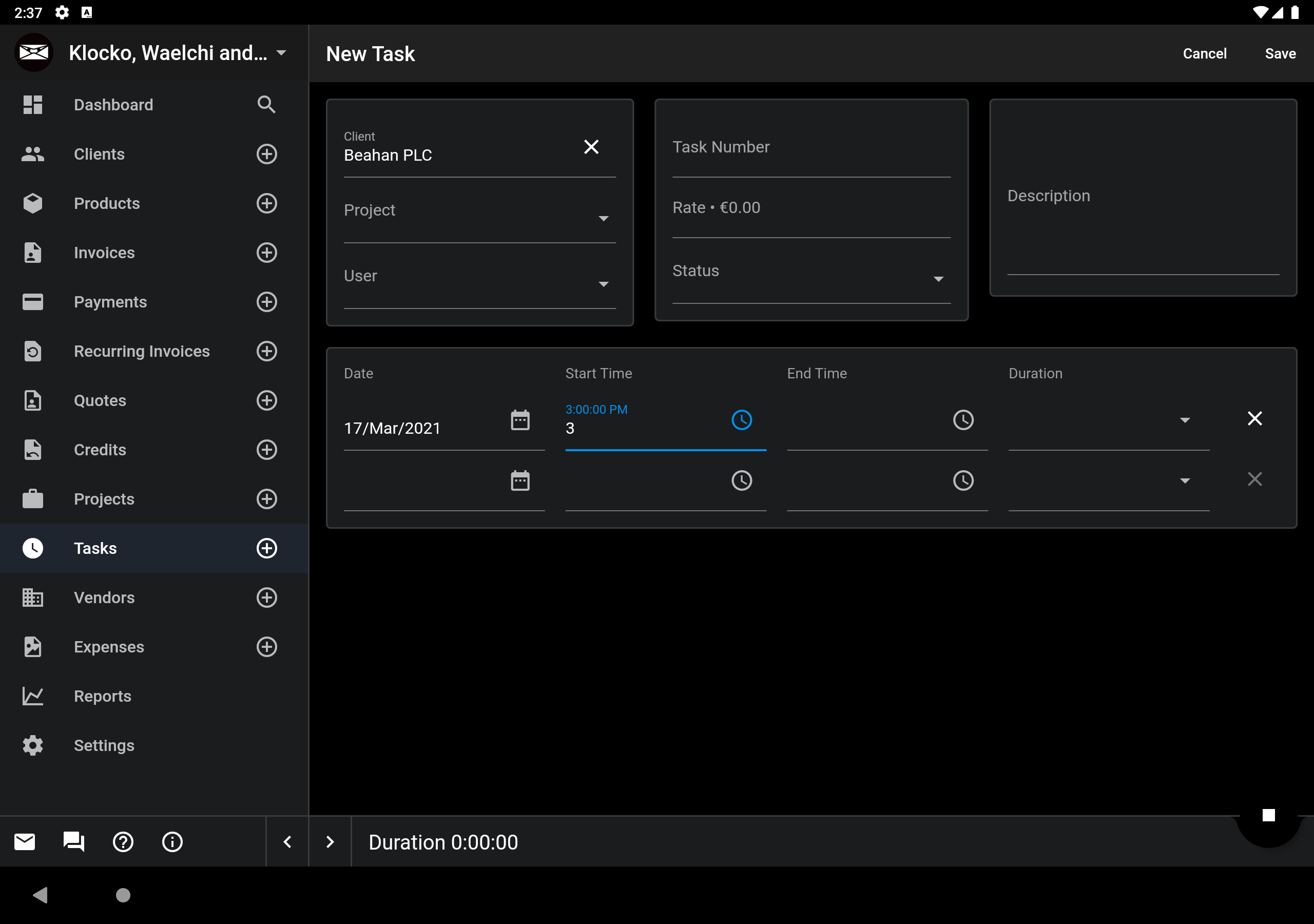This screenshot has width=1314, height=924.
Task: Open the Reports section
Action: coord(103,696)
